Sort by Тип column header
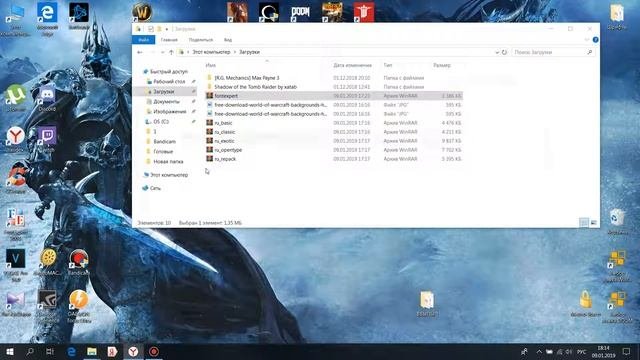The width and height of the screenshot is (640, 360). [x=387, y=65]
